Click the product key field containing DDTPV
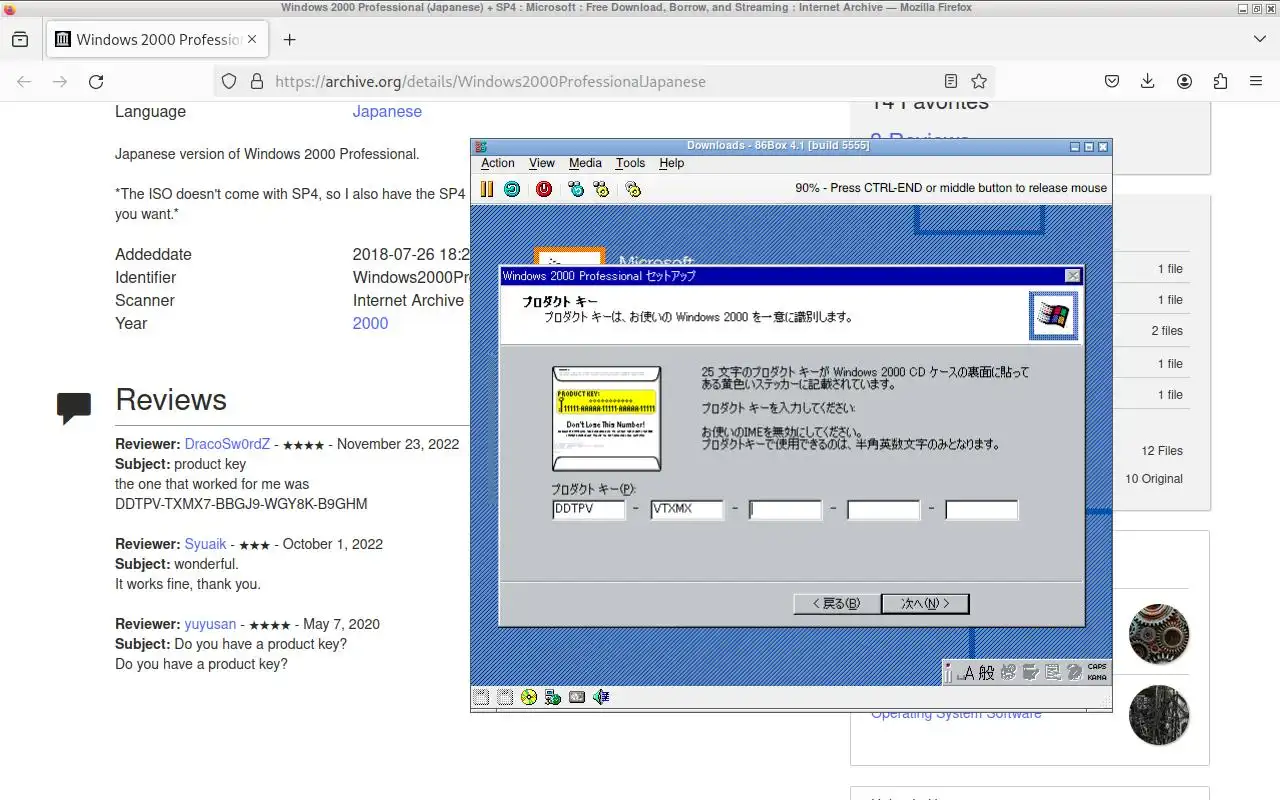Viewport: 1280px width, 800px height. pos(589,510)
